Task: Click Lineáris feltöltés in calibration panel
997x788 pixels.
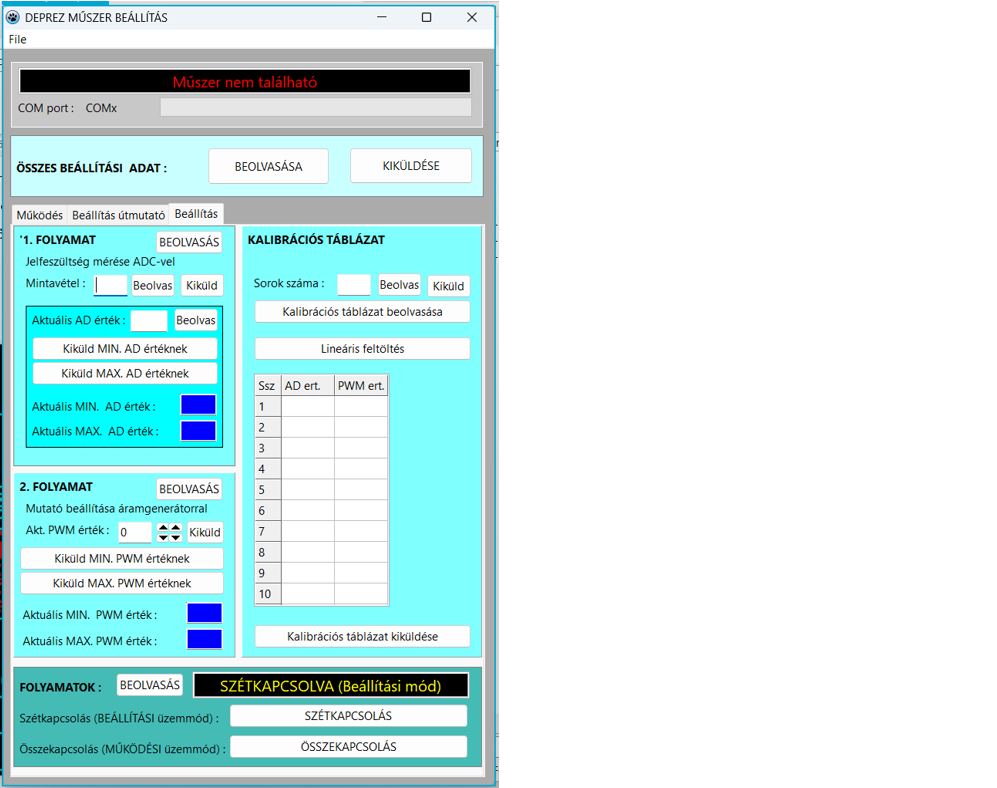Action: click(x=362, y=348)
